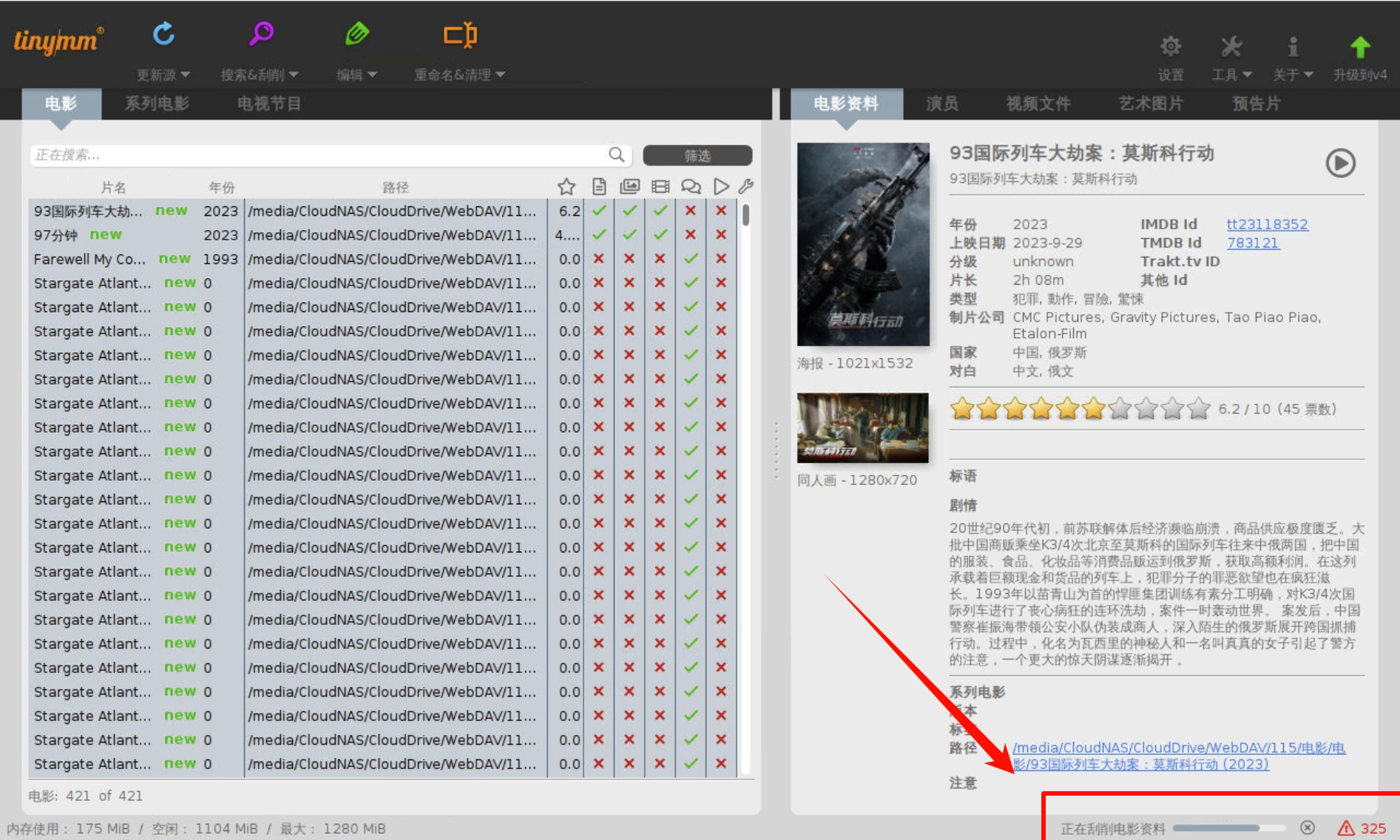Viewport: 1400px width, 840px height.
Task: Cancel the scraping task in status bar
Action: pos(1307,827)
